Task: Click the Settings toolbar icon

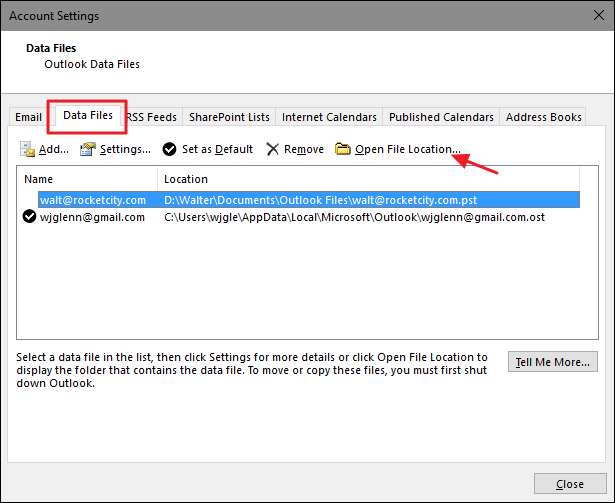Action: point(88,149)
